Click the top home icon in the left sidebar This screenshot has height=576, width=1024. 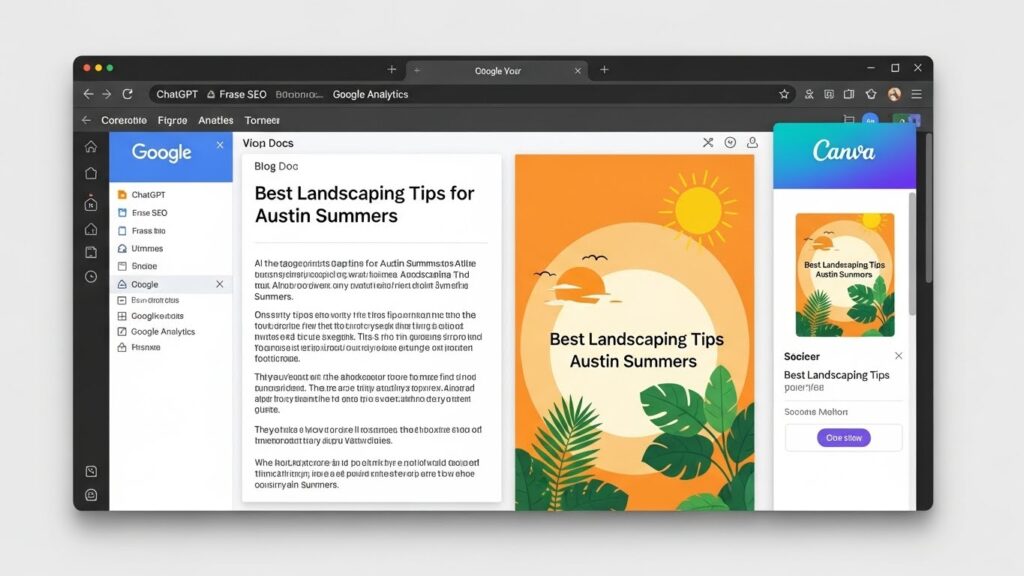[91, 147]
